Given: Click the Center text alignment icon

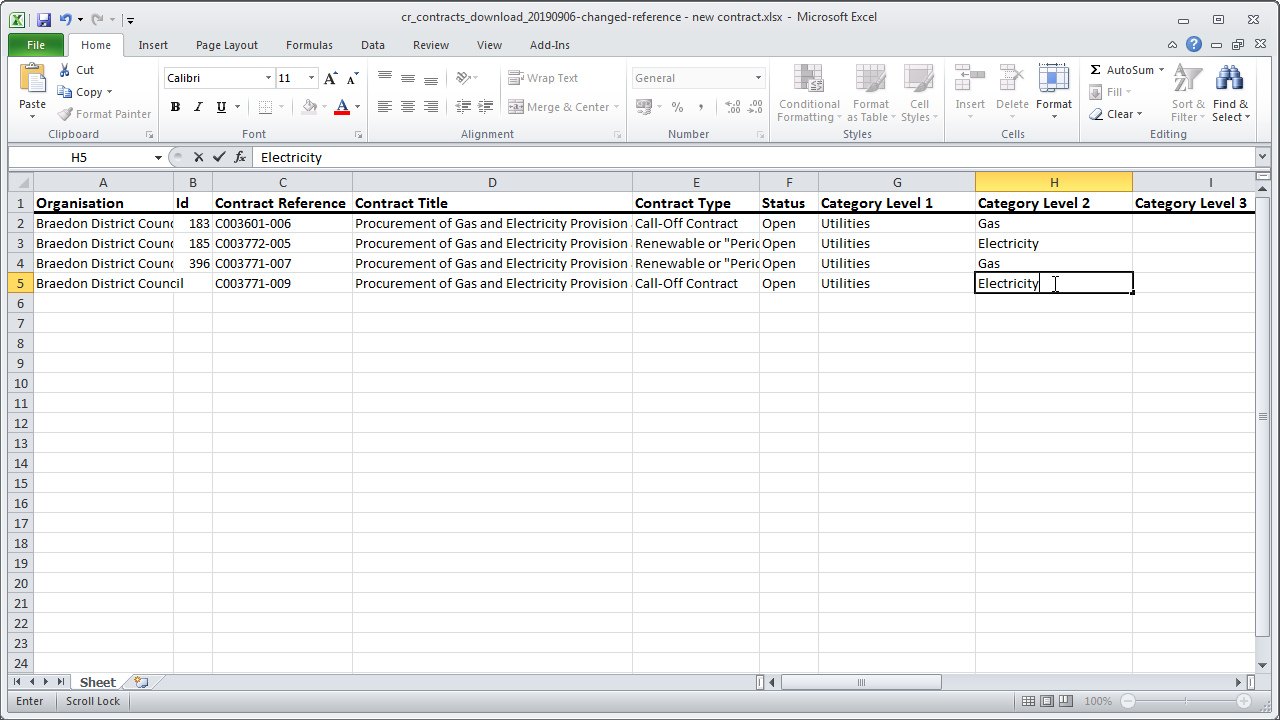Looking at the screenshot, I should [408, 107].
